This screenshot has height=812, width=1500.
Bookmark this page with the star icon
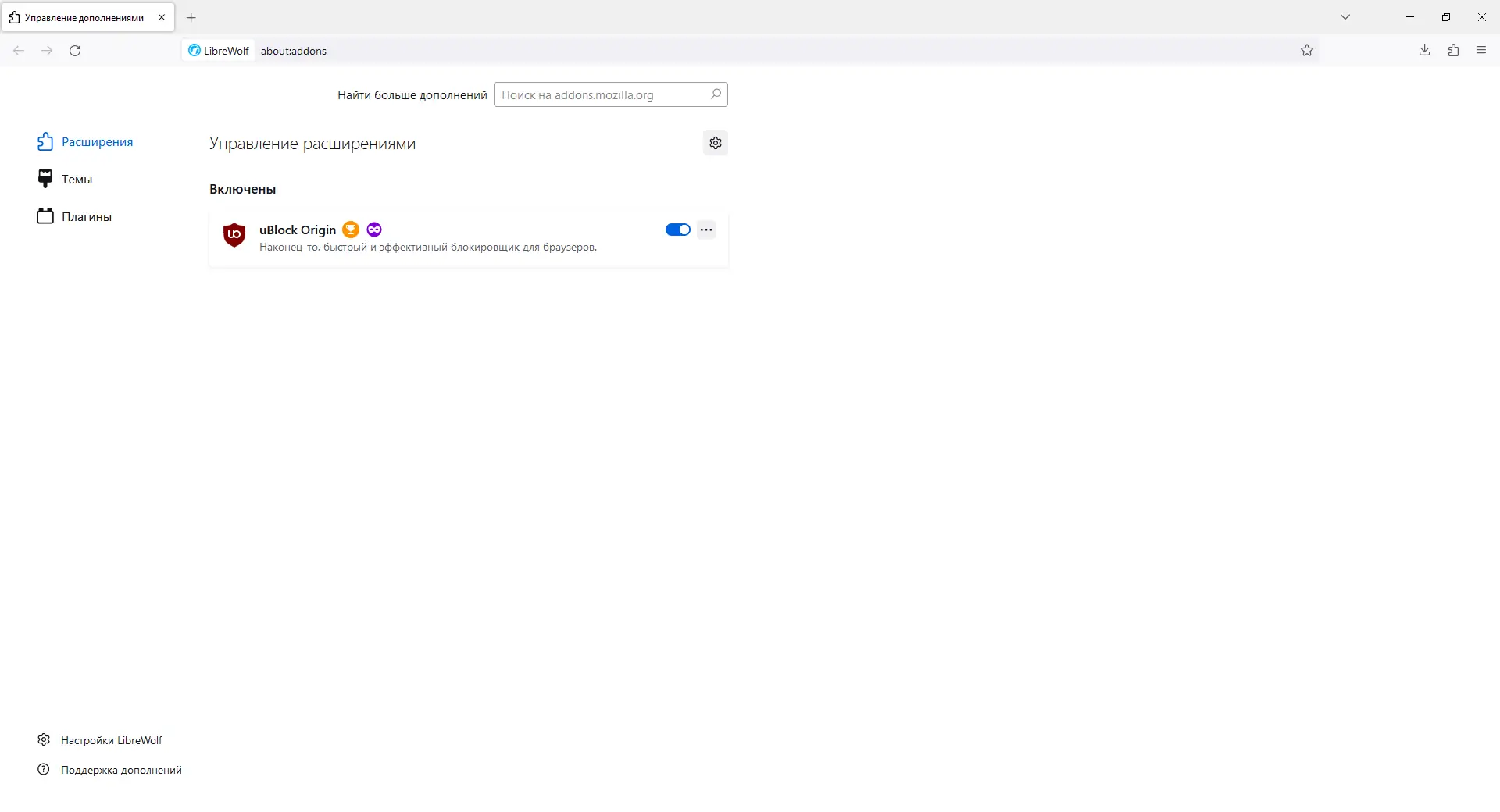click(x=1307, y=50)
